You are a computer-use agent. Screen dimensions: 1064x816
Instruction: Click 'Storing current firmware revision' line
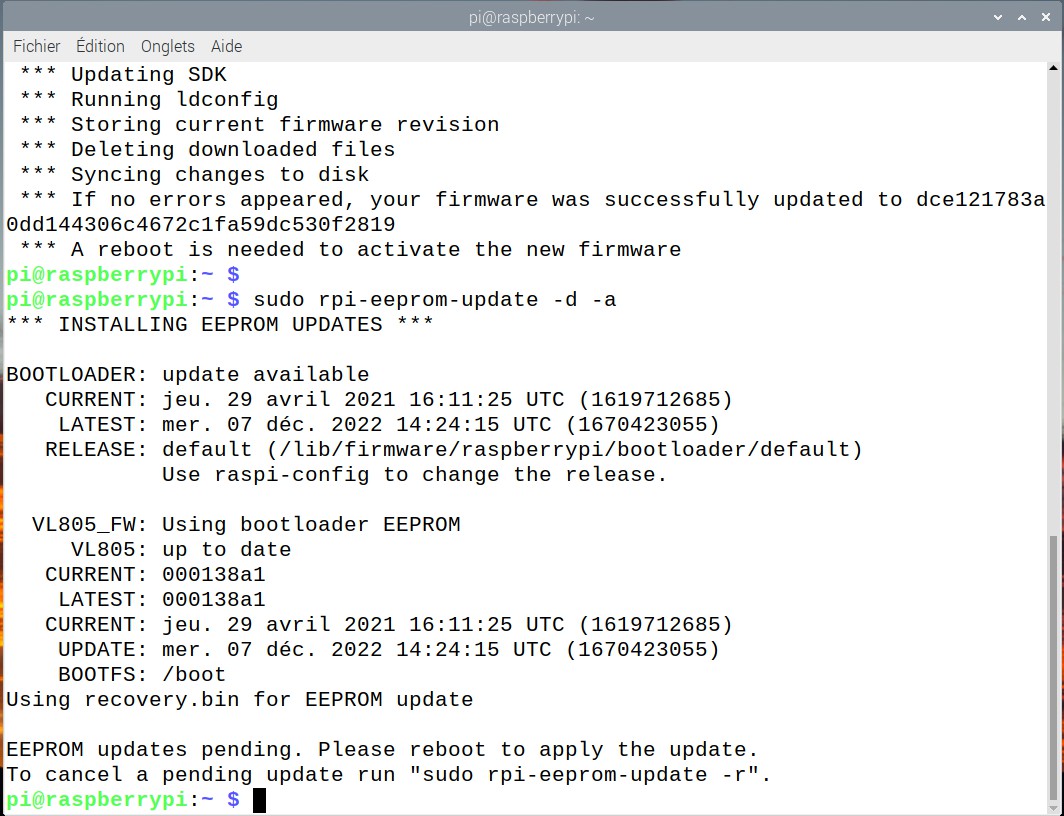259,125
